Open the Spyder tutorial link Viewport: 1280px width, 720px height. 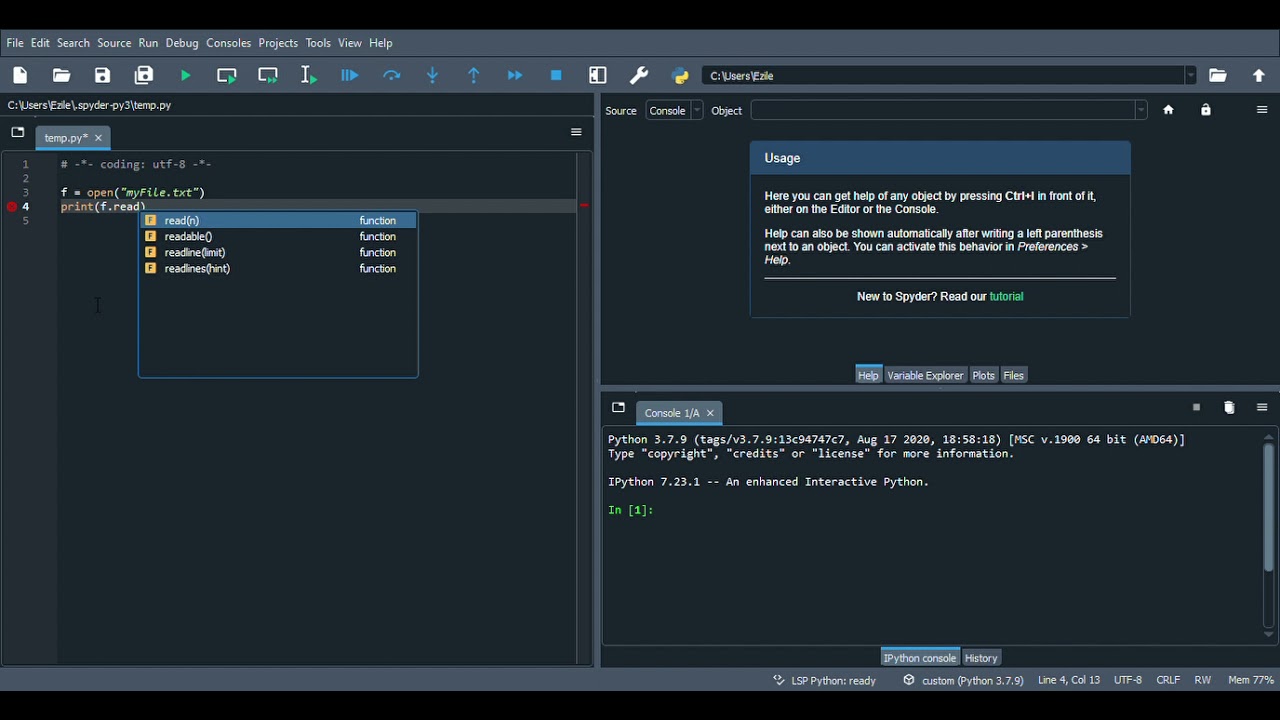point(1006,297)
